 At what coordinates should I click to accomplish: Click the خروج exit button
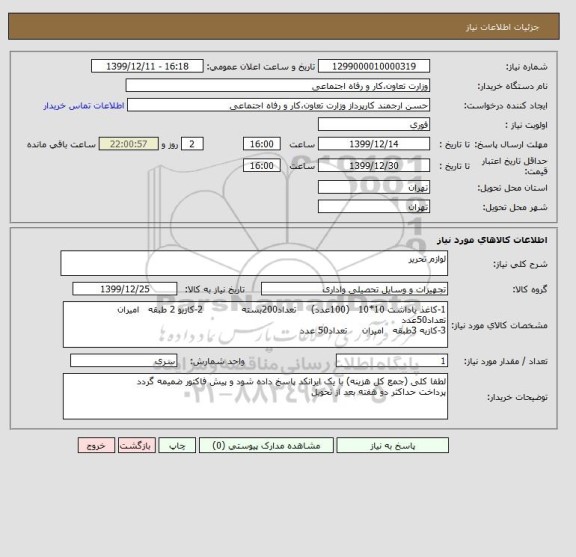pyautogui.click(x=96, y=445)
